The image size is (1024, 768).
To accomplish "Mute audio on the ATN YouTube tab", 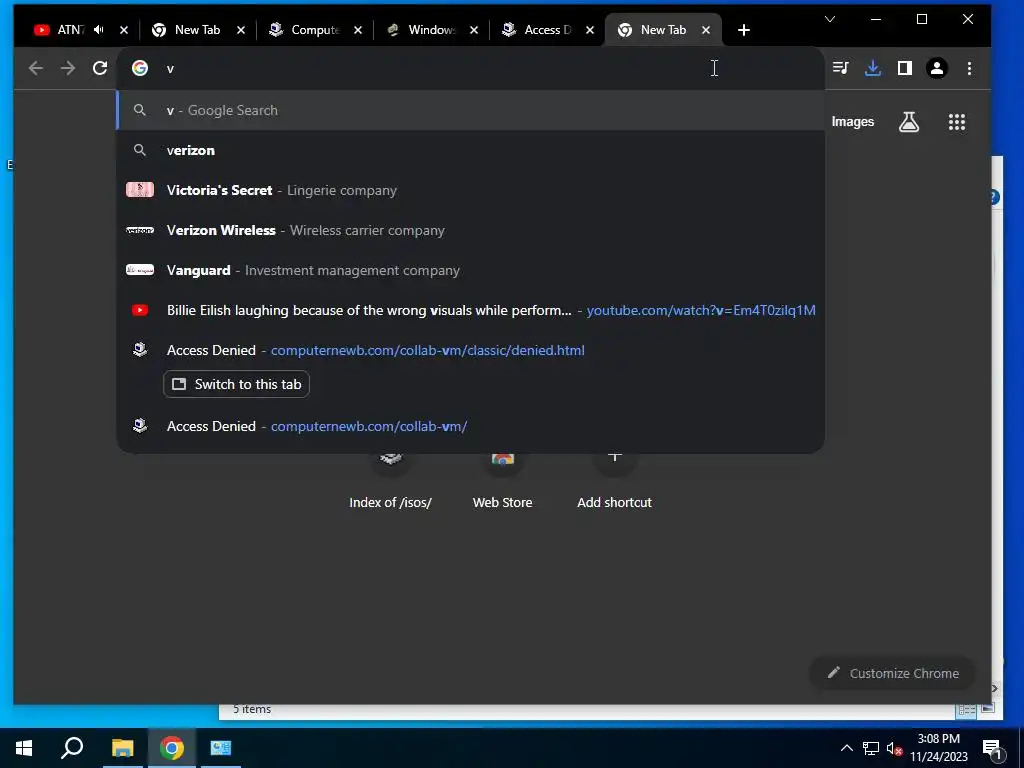I will click(x=99, y=30).
